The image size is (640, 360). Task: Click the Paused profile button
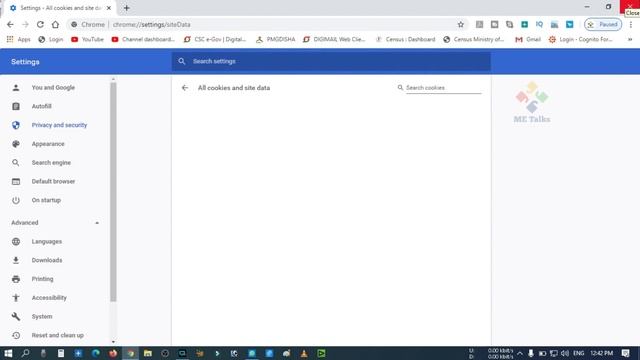pos(603,24)
